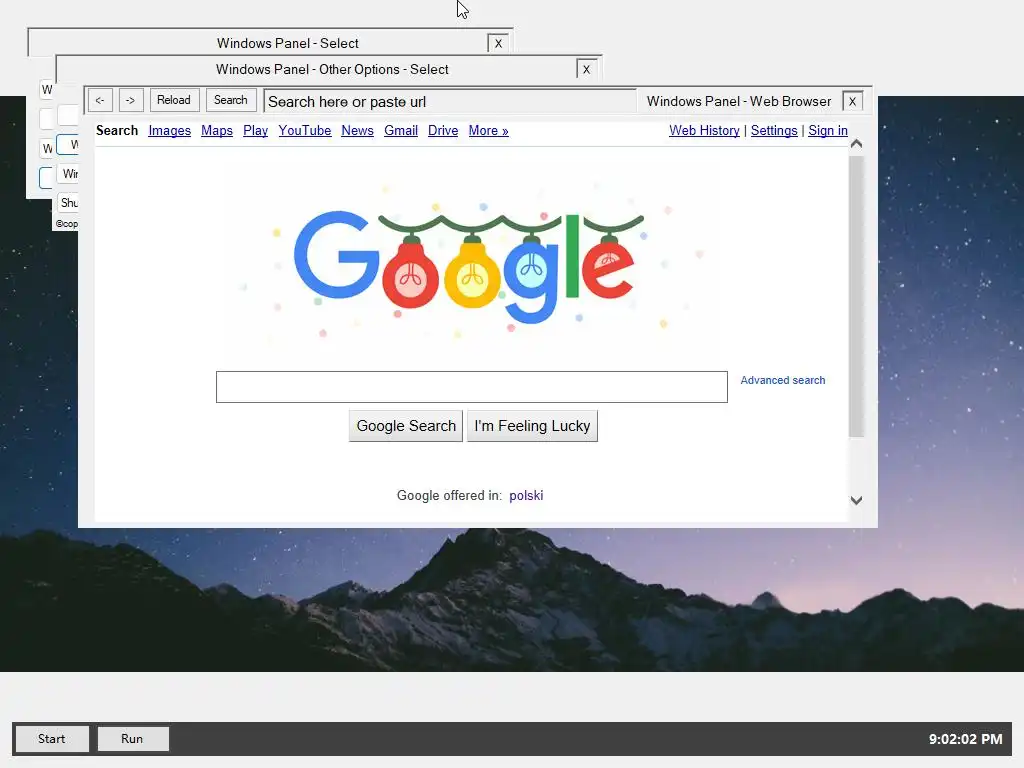Focus the 'Search here or paste url' field
Viewport: 1024px width, 768px height.
pos(450,101)
